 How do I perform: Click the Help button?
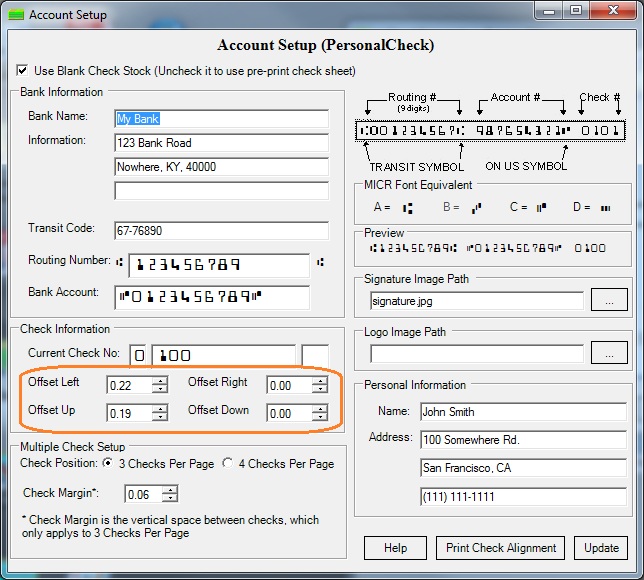pyautogui.click(x=396, y=547)
